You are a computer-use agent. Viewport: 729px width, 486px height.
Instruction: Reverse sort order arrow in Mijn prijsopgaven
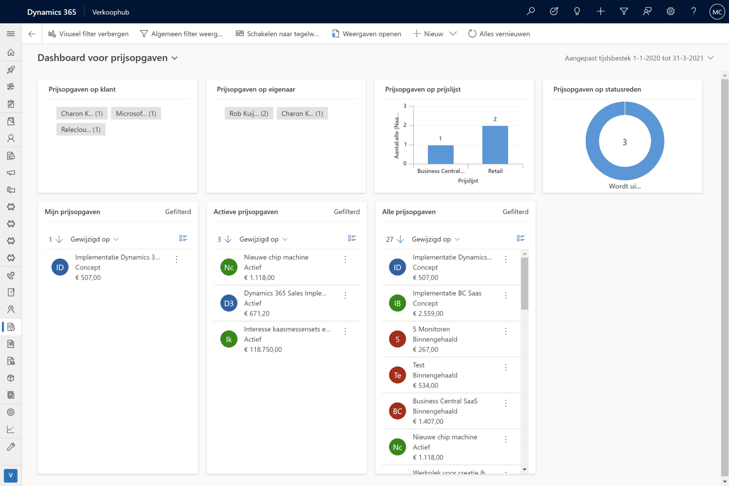(59, 239)
